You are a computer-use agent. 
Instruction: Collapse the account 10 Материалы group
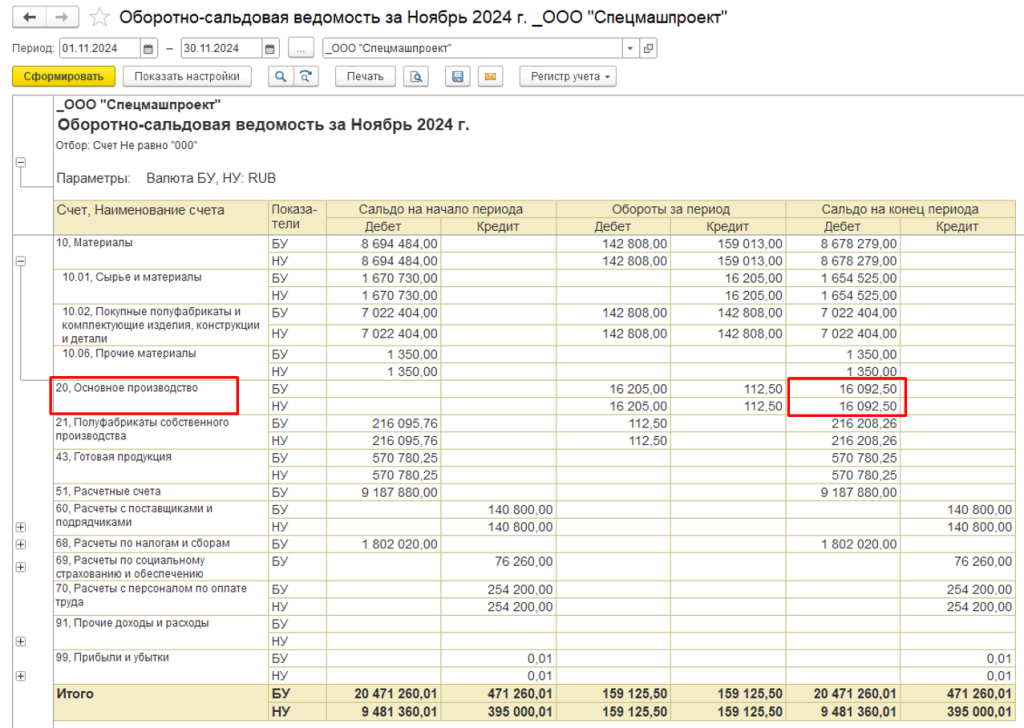21,261
